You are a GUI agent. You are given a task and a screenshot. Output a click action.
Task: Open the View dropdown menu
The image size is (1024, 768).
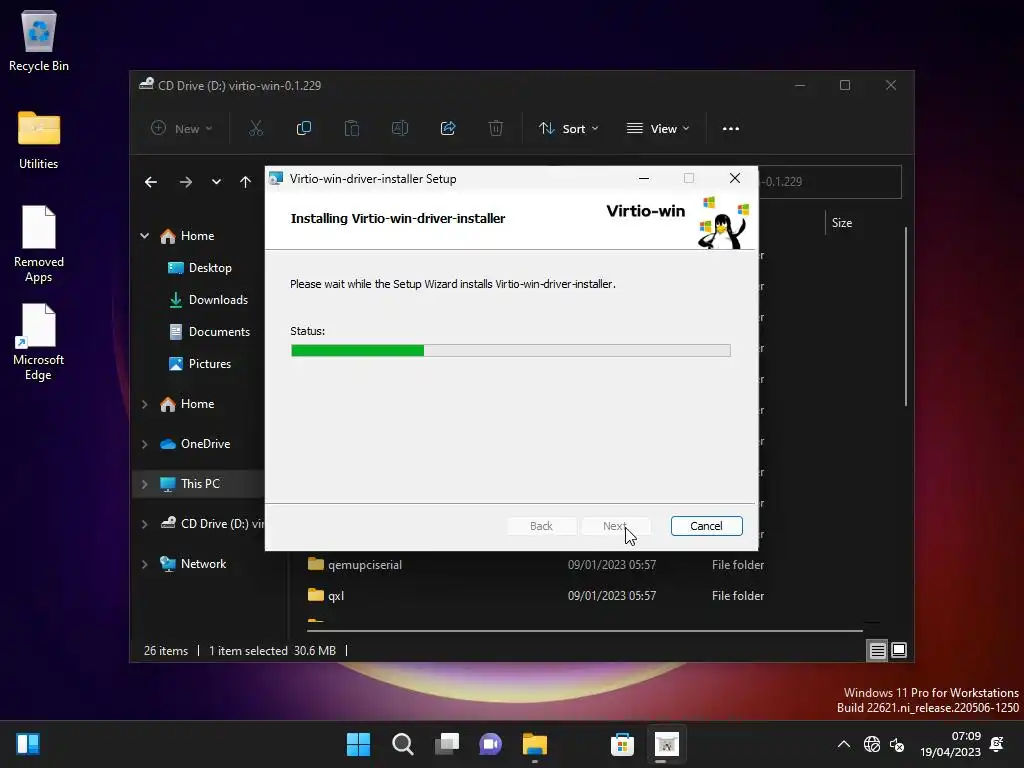[x=658, y=129]
